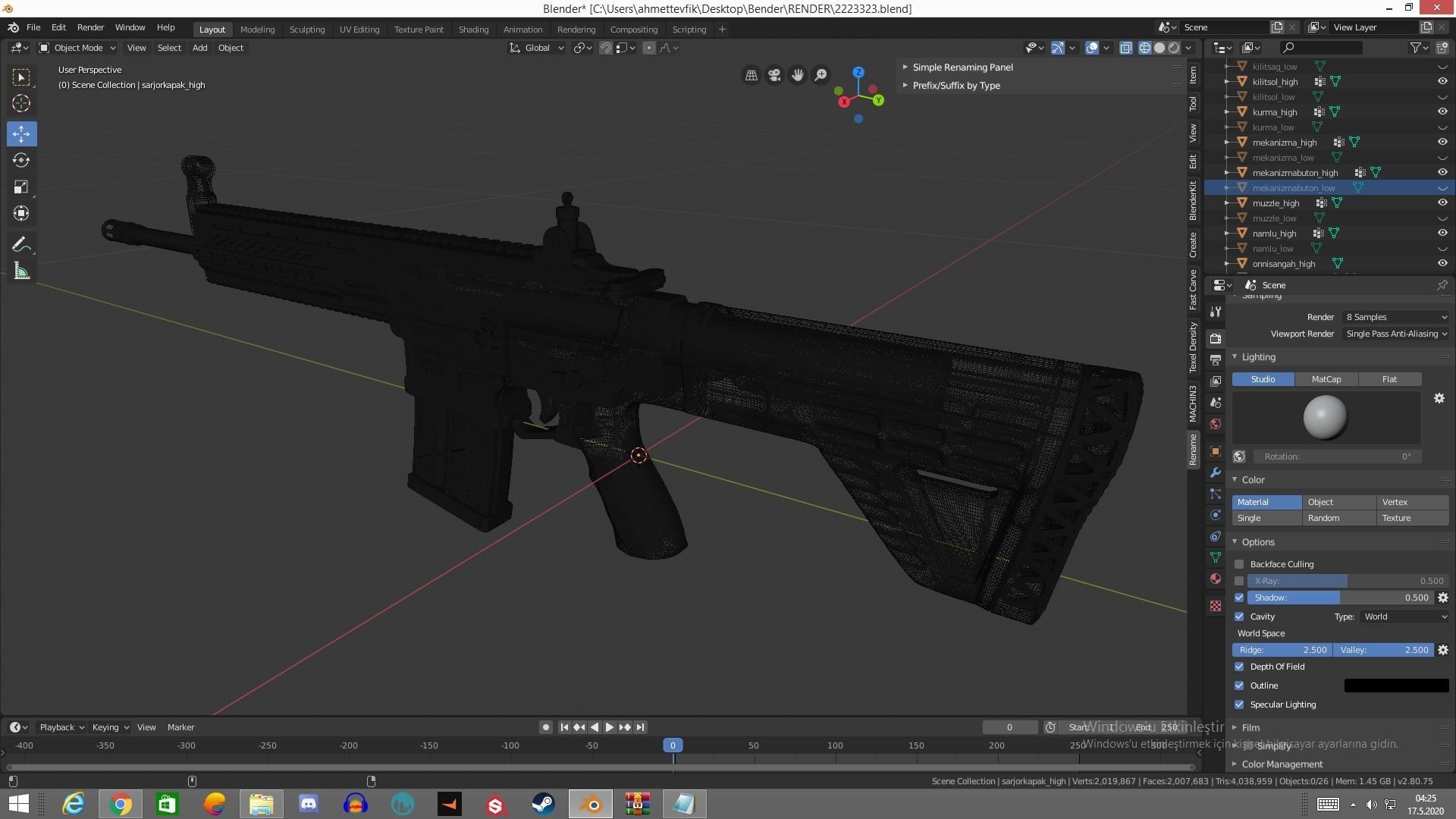Select the Rotate tool
1456x819 pixels.
click(21, 161)
